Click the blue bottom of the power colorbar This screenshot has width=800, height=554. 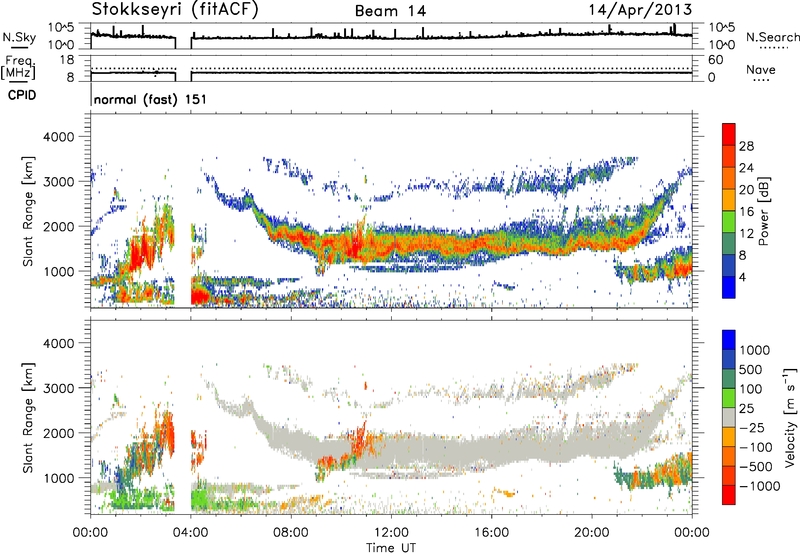[x=729, y=289]
